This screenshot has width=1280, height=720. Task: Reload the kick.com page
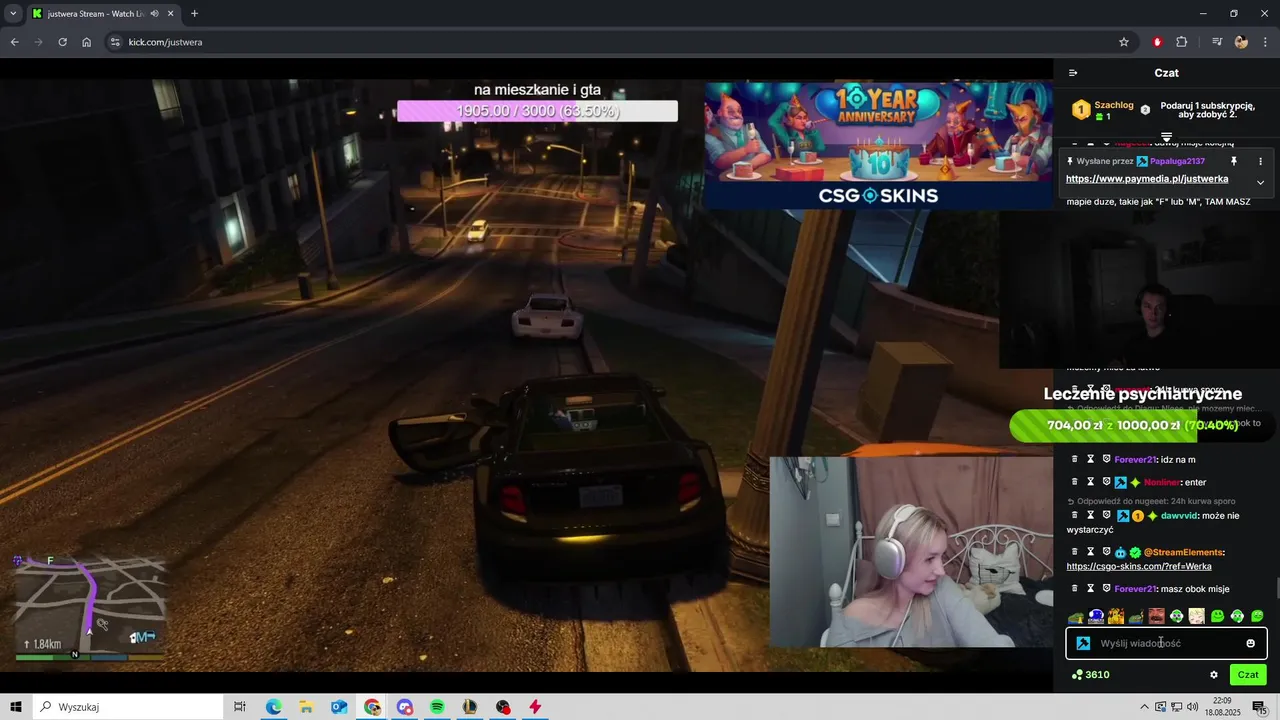click(62, 42)
